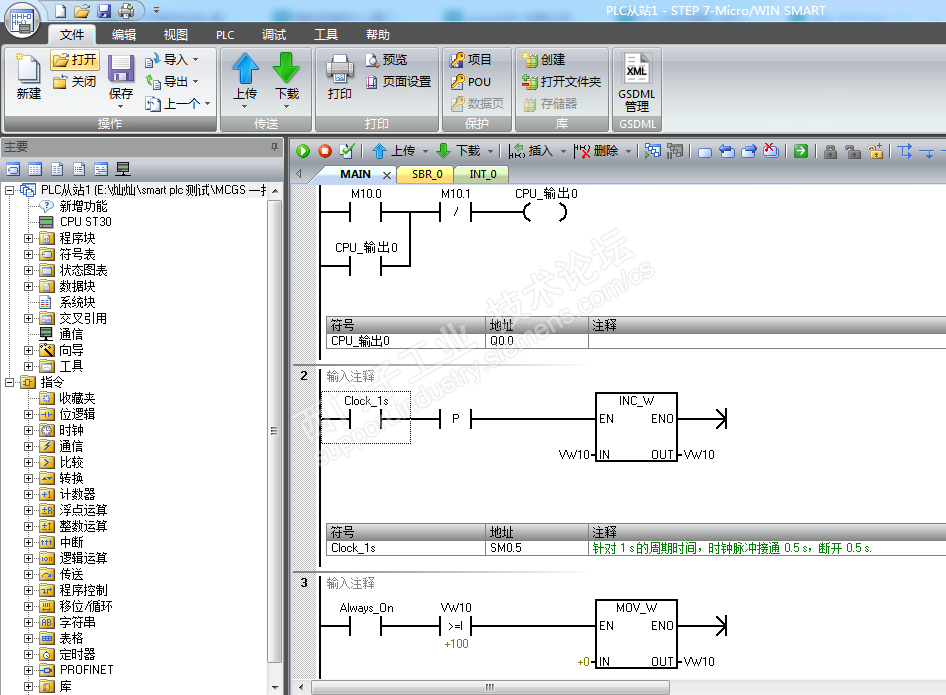This screenshot has width=946, height=695.
Task: Open 预览 (Print preview)
Action: [386, 60]
